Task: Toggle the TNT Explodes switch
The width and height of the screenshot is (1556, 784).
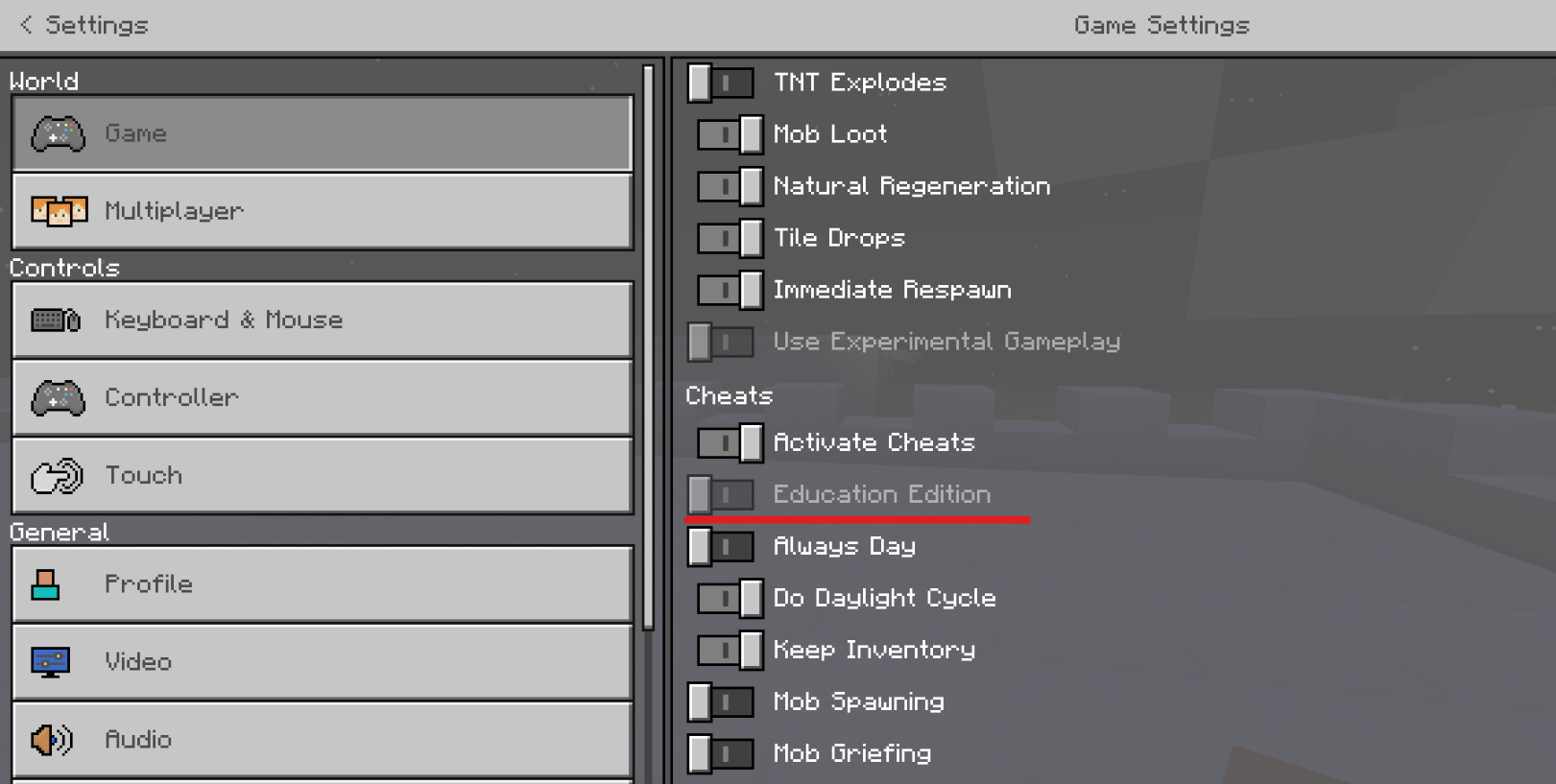Action: [x=721, y=83]
